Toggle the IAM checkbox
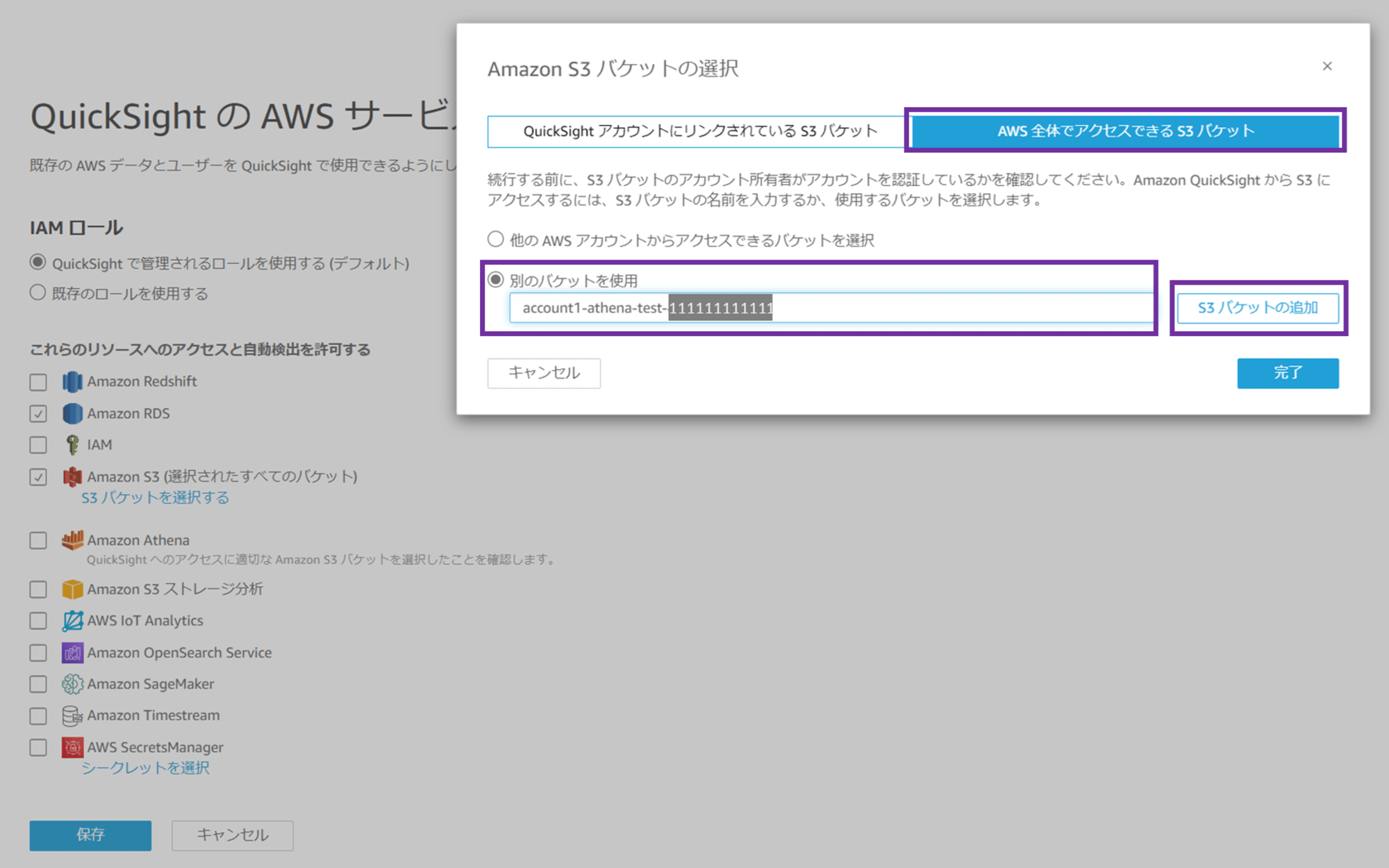This screenshot has width=1389, height=868. [x=38, y=445]
